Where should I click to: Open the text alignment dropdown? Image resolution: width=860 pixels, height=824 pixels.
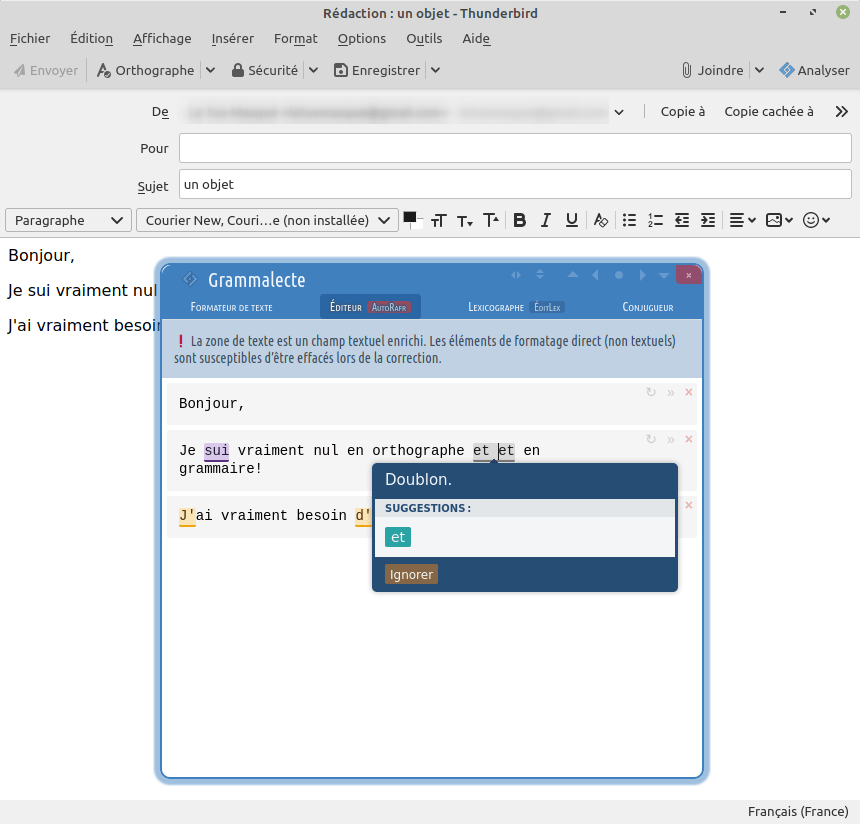[x=743, y=220]
